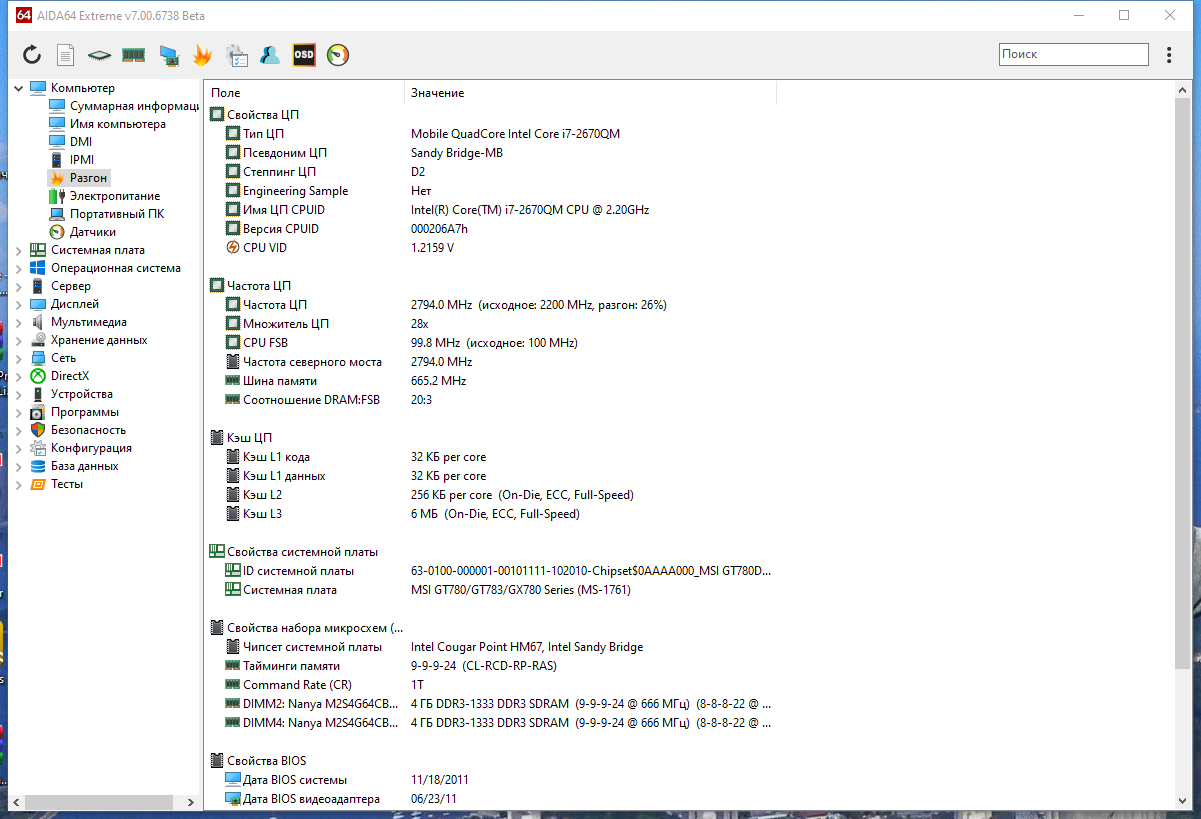The image size is (1201, 819).
Task: Click the CPU VID lightning icon
Action: click(x=233, y=248)
